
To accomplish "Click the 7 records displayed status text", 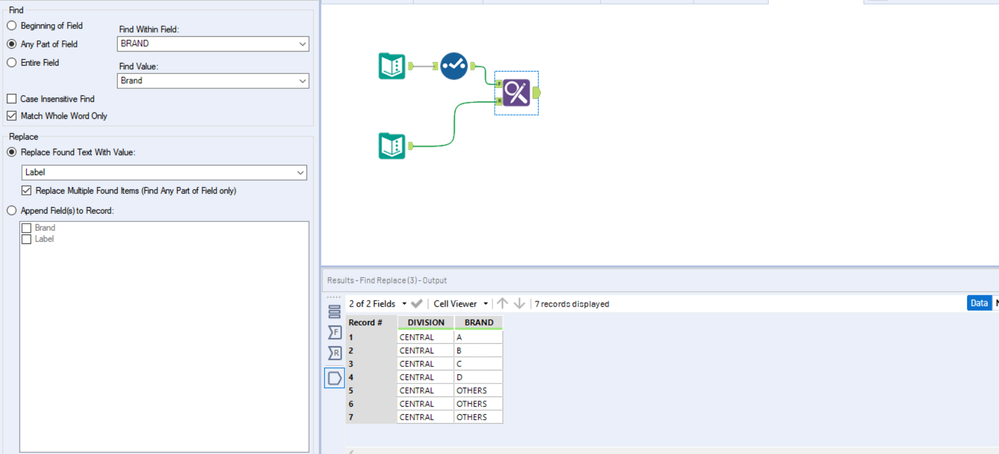I will click(x=571, y=304).
